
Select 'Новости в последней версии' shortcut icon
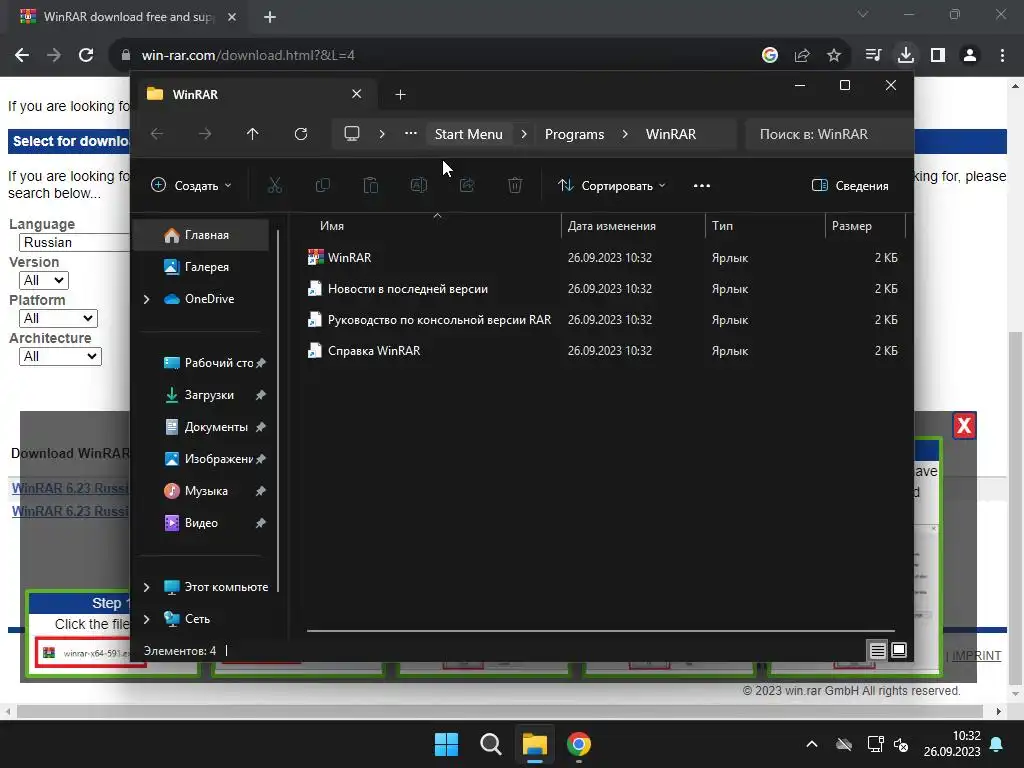pyautogui.click(x=315, y=288)
